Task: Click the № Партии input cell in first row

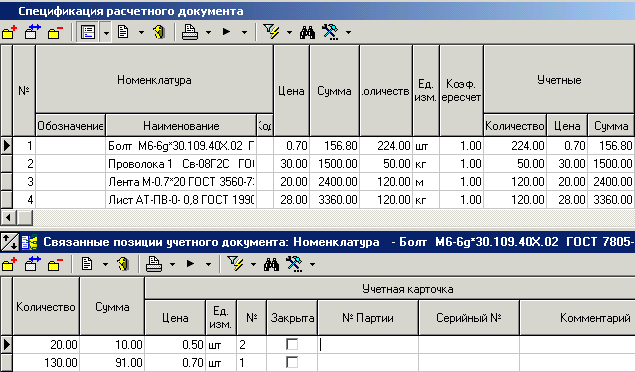Action: pyautogui.click(x=368, y=344)
